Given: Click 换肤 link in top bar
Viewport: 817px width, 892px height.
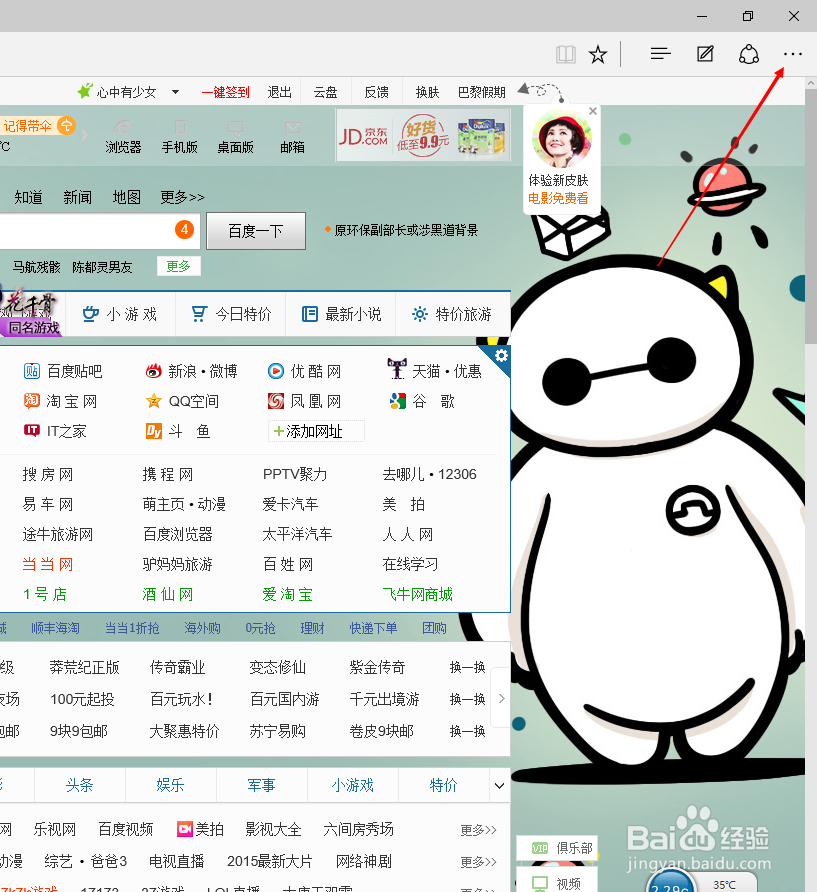Looking at the screenshot, I should tap(427, 92).
